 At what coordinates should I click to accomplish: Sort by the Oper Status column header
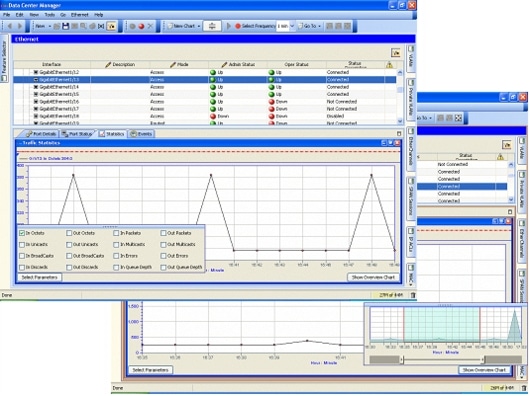coord(296,65)
